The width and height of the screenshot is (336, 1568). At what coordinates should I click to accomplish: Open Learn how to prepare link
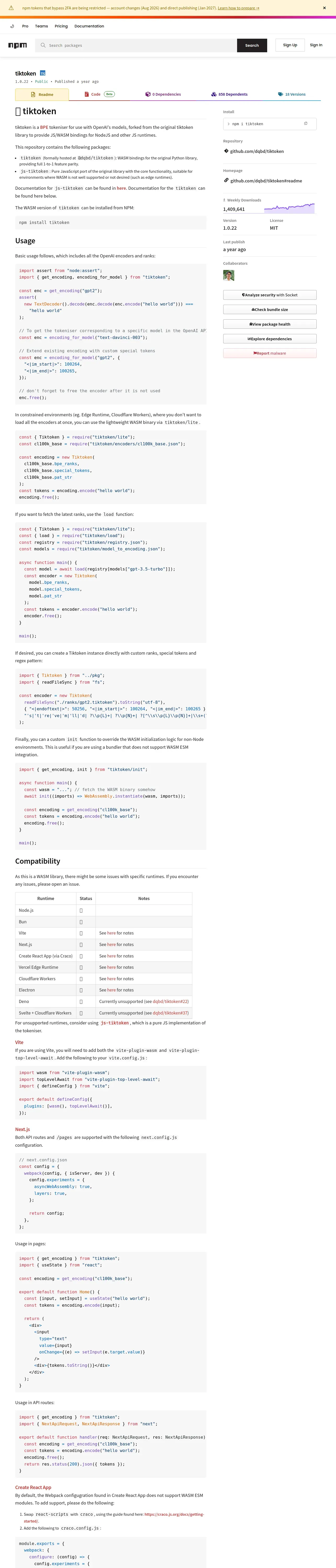click(x=238, y=8)
